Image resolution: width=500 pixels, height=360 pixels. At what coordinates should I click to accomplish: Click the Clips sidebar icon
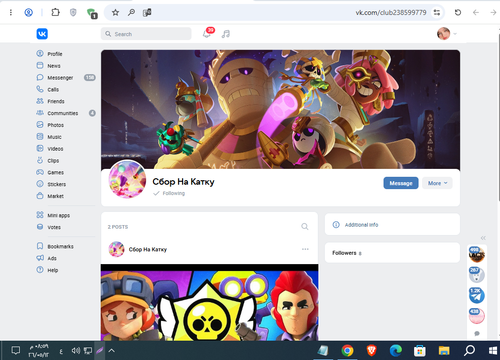40,160
